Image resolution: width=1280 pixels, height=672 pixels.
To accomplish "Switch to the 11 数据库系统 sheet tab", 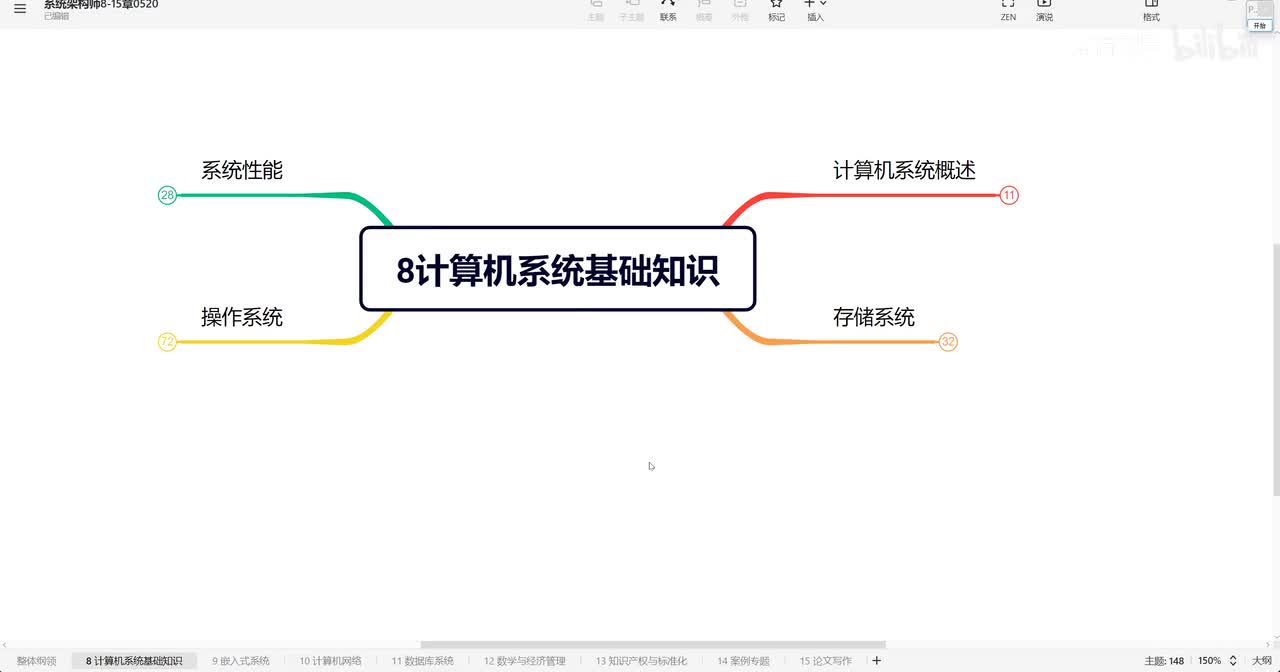I will [423, 661].
